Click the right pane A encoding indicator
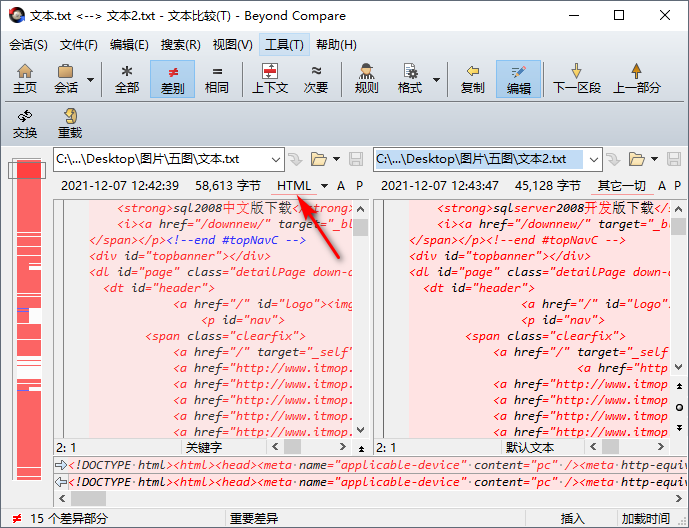 662,186
